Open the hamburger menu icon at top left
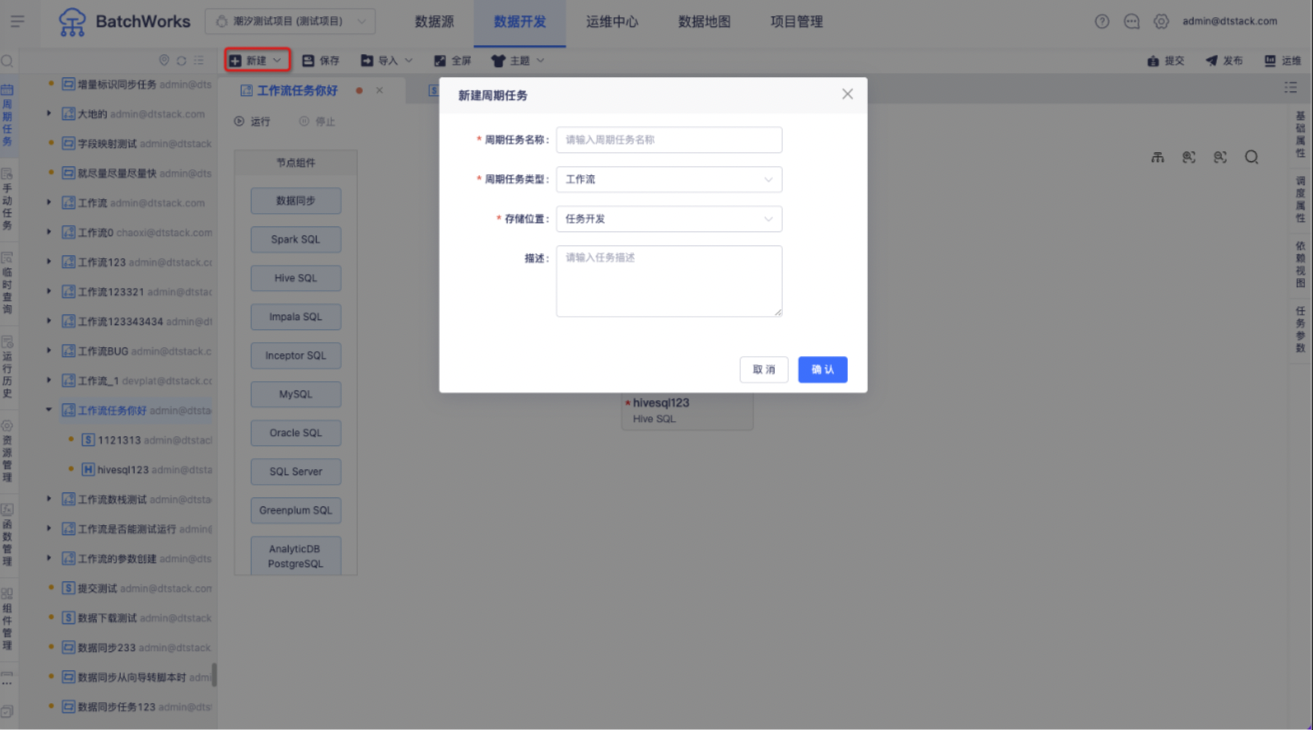1313x730 pixels. click(17, 21)
